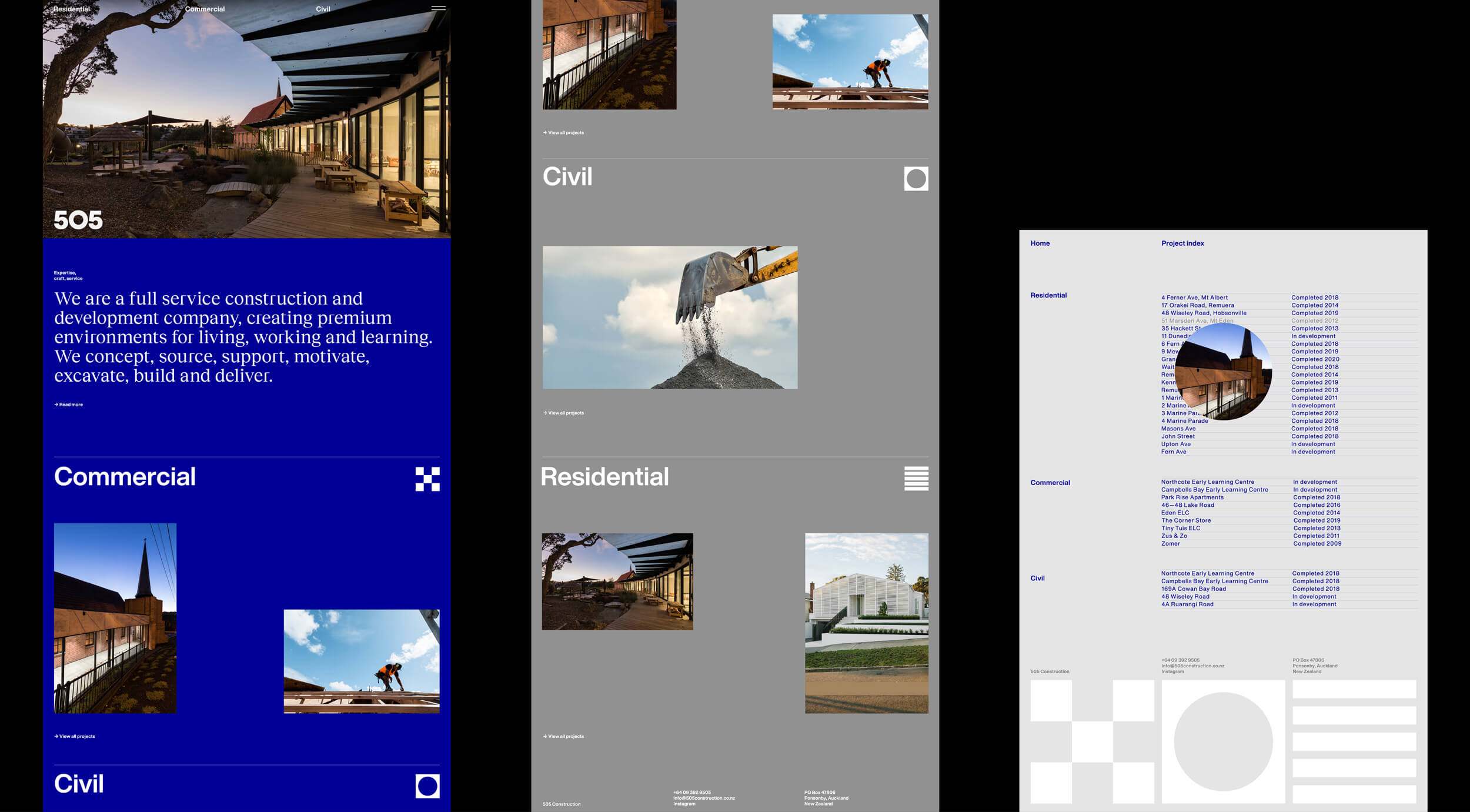Click the checkerboard icon beside Commercial heading
The image size is (1470, 812).
[x=427, y=479]
